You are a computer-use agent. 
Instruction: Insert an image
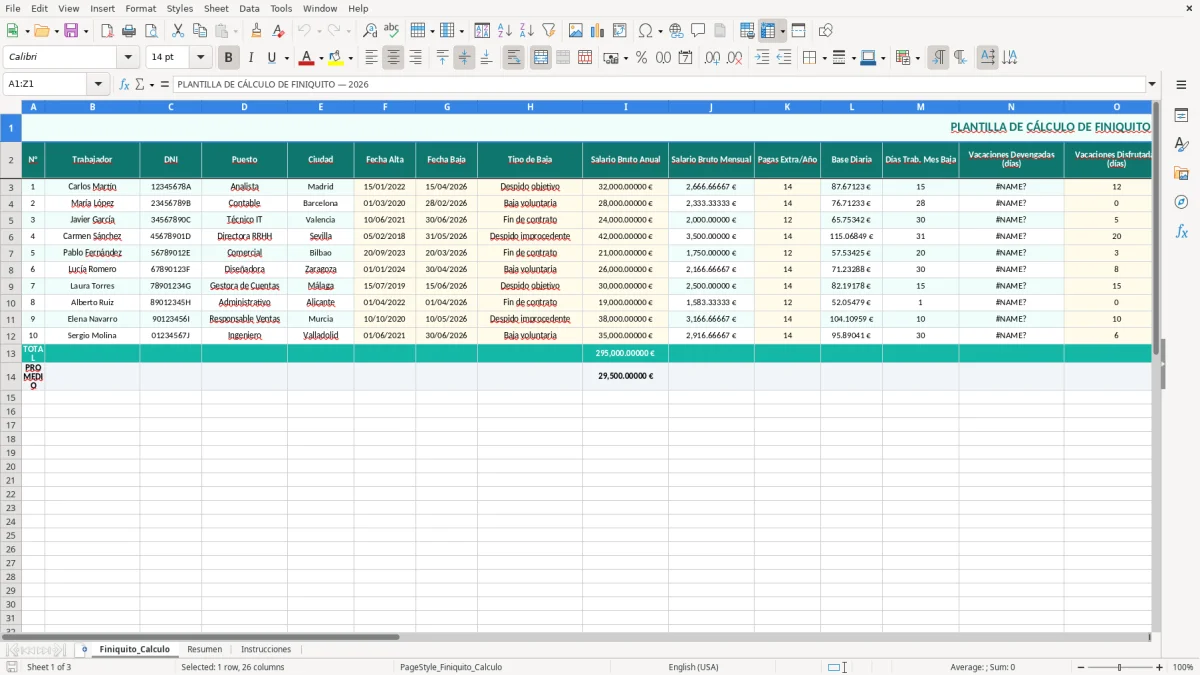tap(576, 31)
